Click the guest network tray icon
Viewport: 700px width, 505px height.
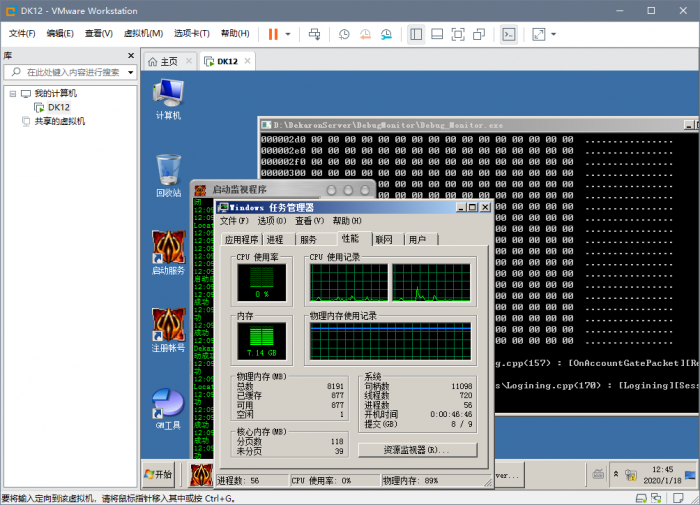[631, 475]
